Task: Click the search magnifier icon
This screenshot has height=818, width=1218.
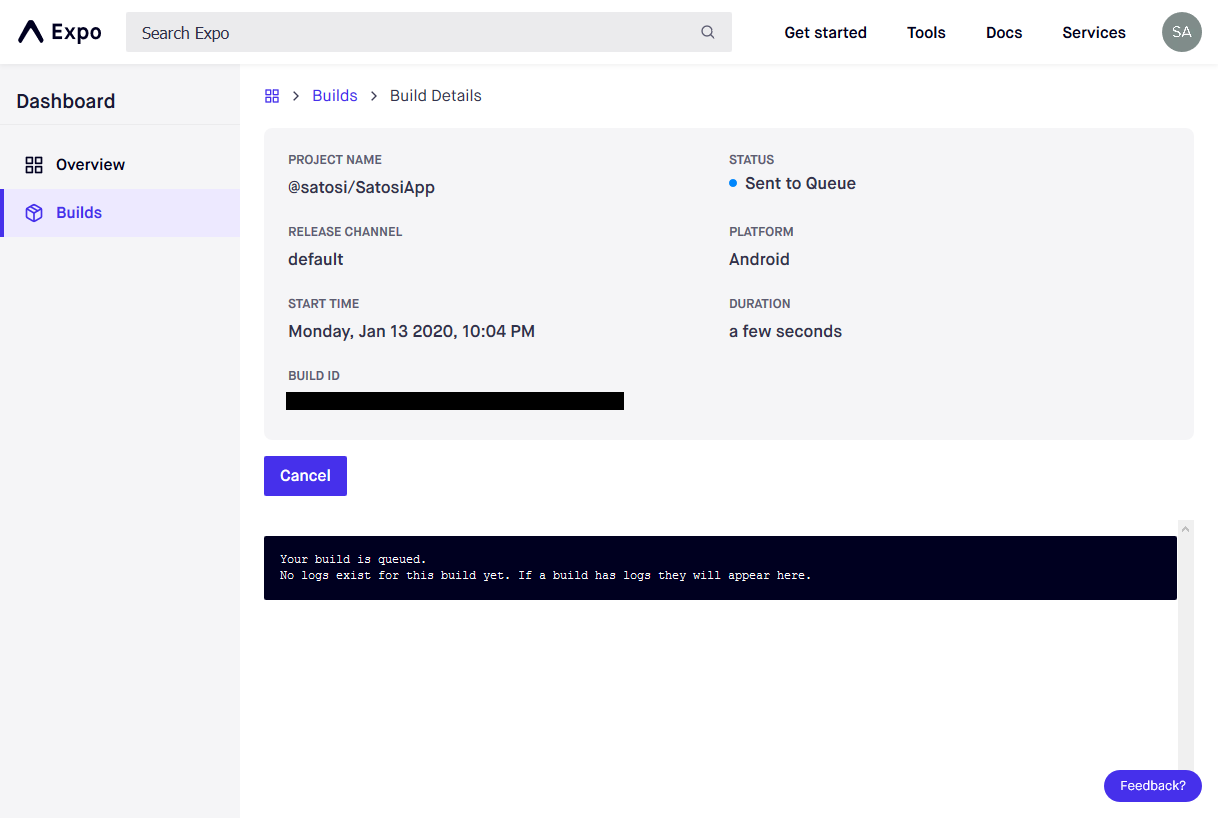Action: coord(708,32)
